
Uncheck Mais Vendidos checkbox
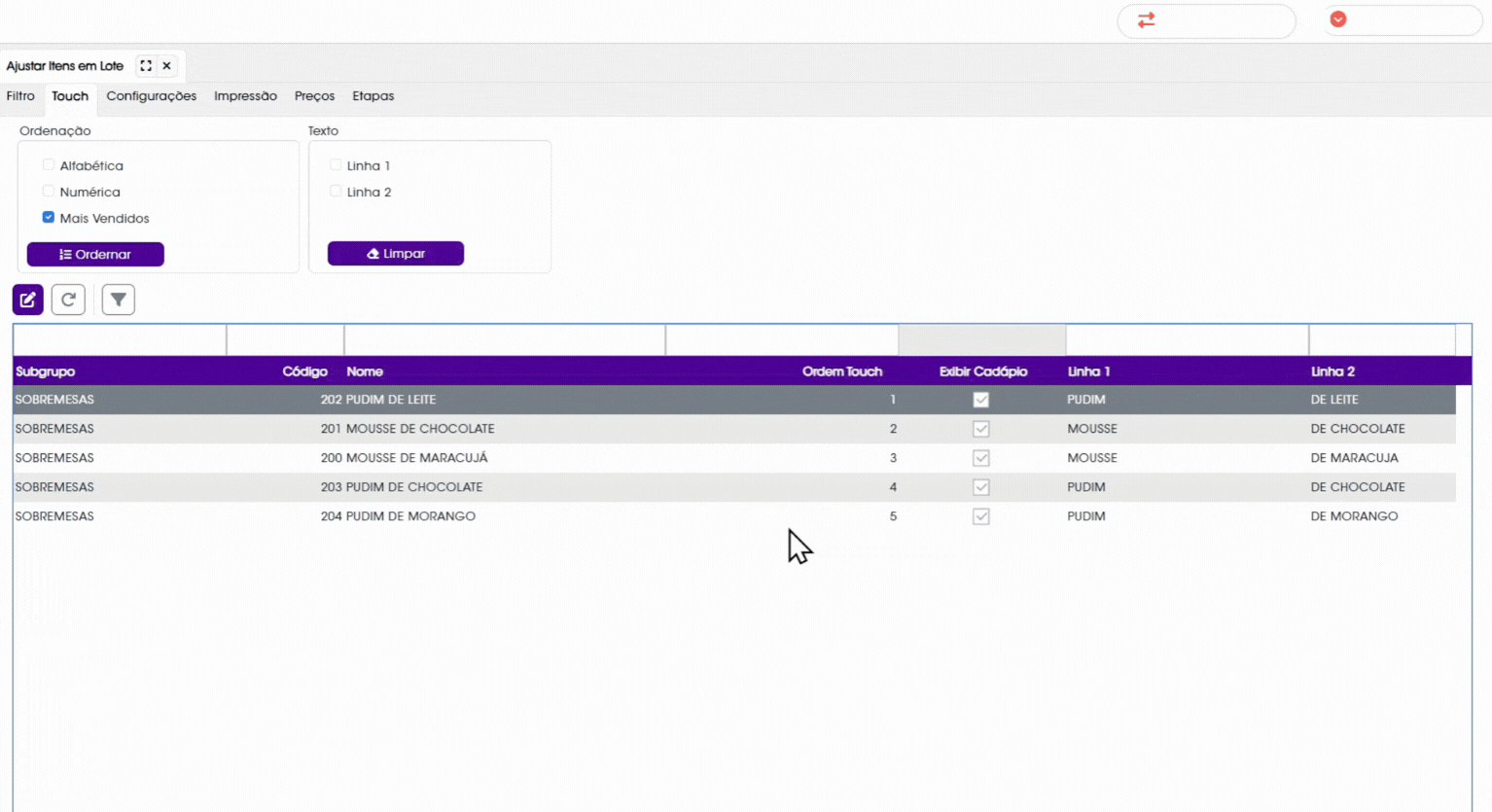click(x=49, y=218)
